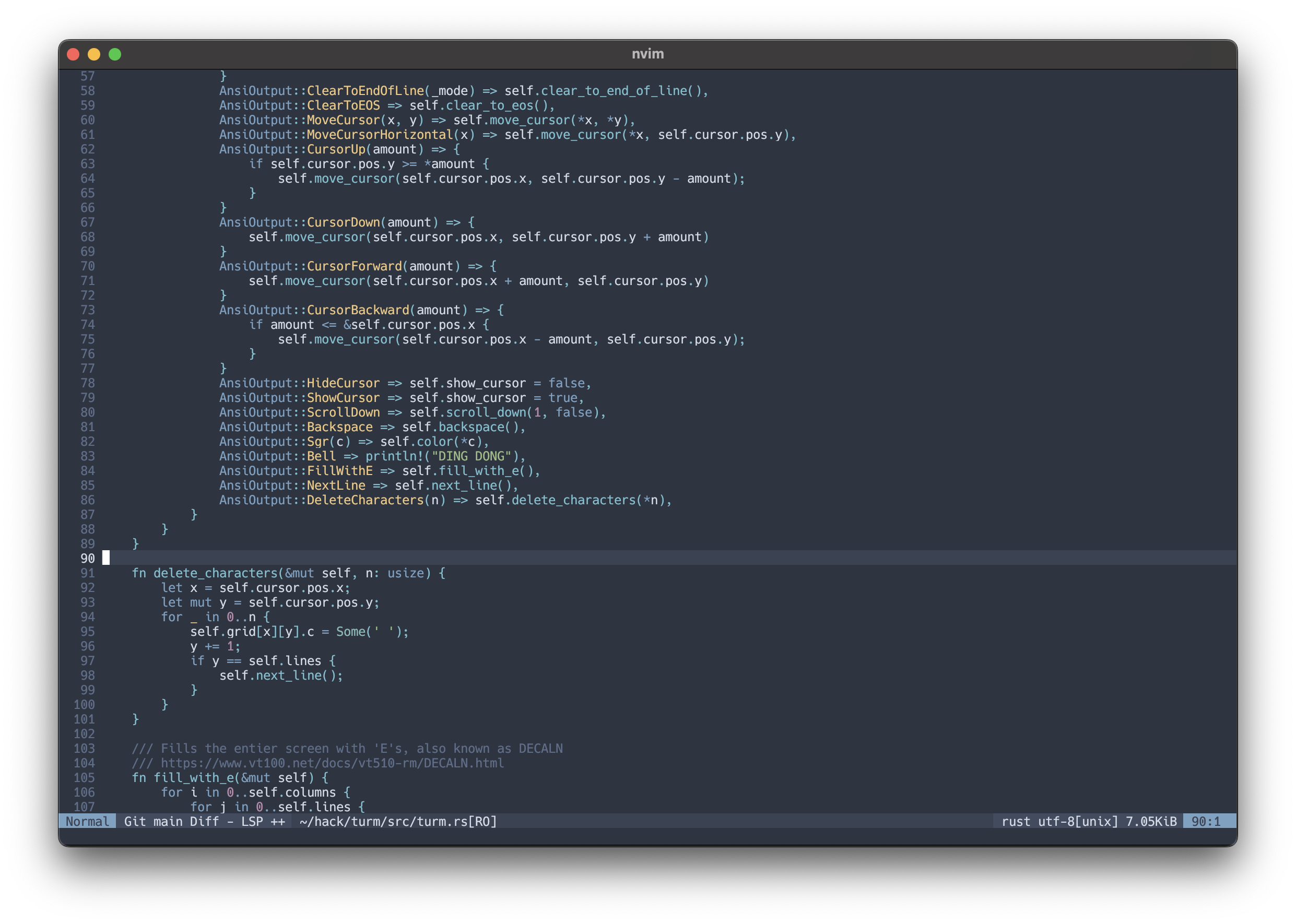Click 'true' value on line 79
Viewport: 1296px width, 924px height.
562,398
